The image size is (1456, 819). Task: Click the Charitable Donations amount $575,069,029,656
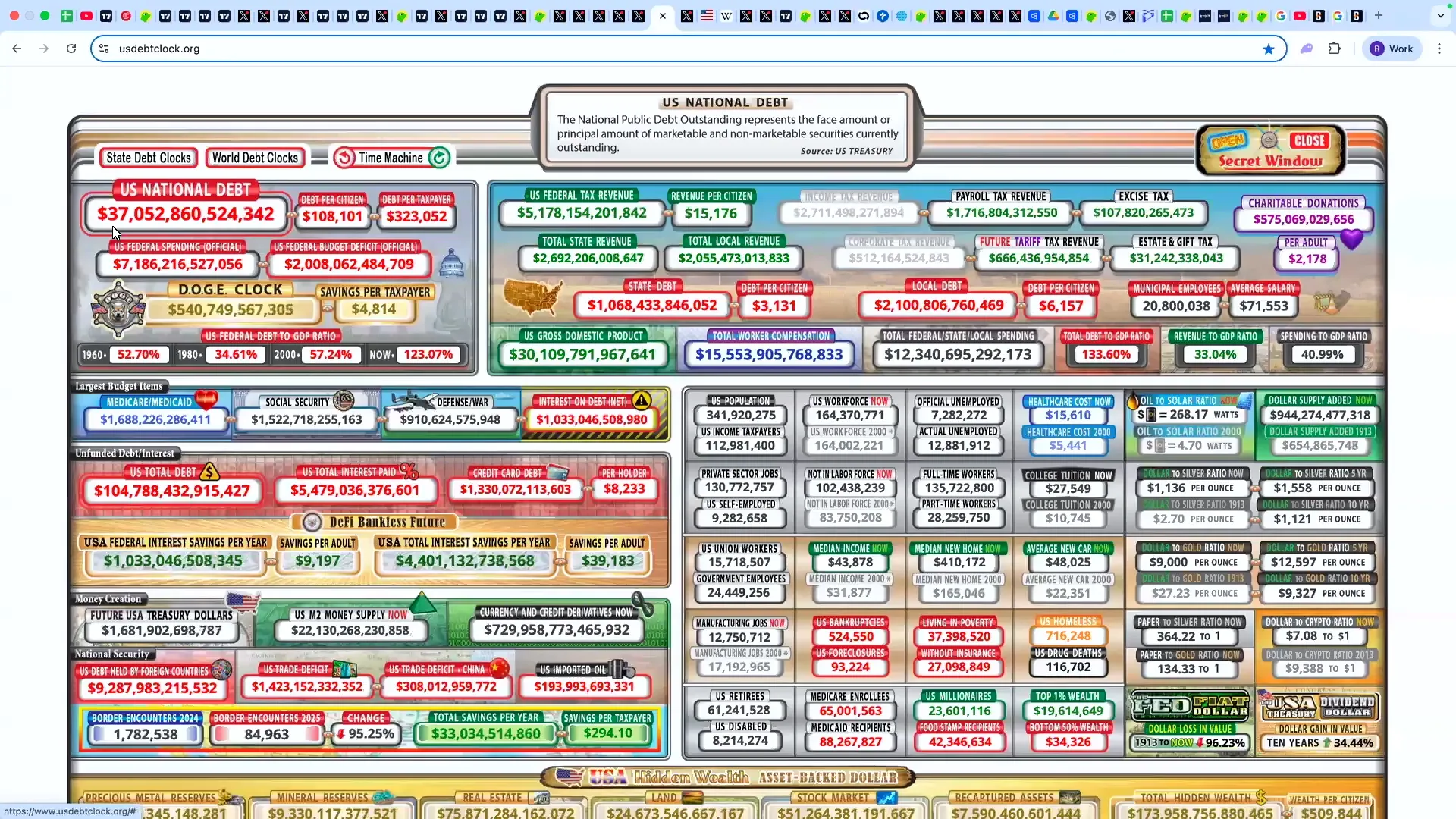[1304, 219]
